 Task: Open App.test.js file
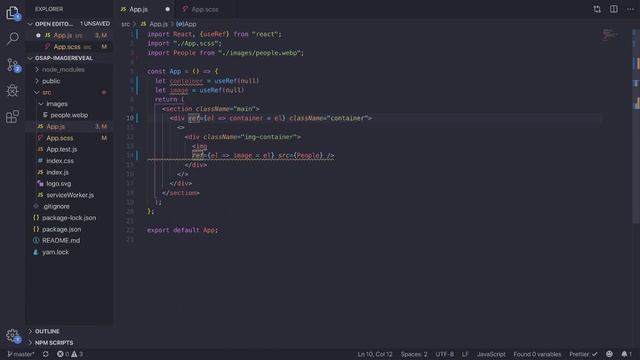coord(61,149)
